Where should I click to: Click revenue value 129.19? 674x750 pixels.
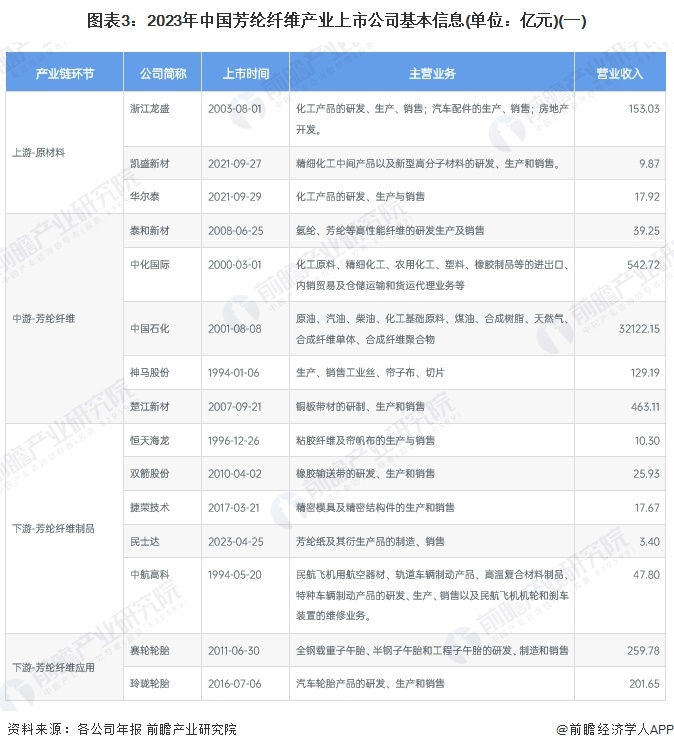click(x=645, y=373)
